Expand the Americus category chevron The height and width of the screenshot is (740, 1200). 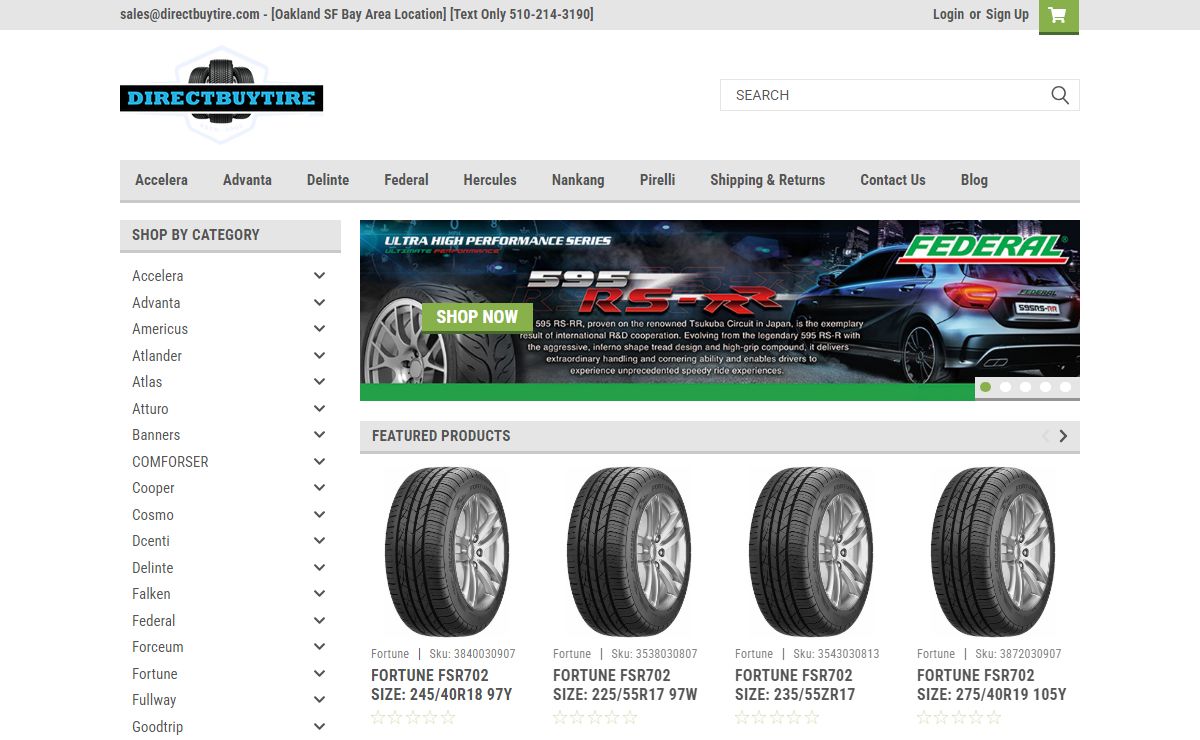(319, 329)
